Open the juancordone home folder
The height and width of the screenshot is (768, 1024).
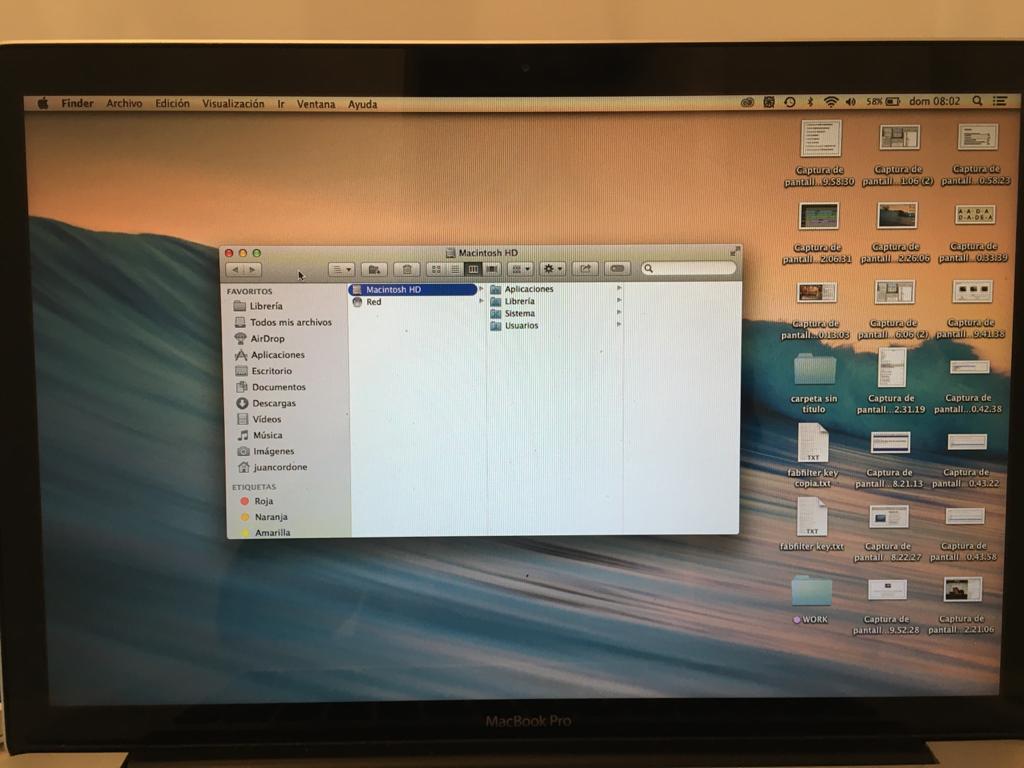coord(273,467)
